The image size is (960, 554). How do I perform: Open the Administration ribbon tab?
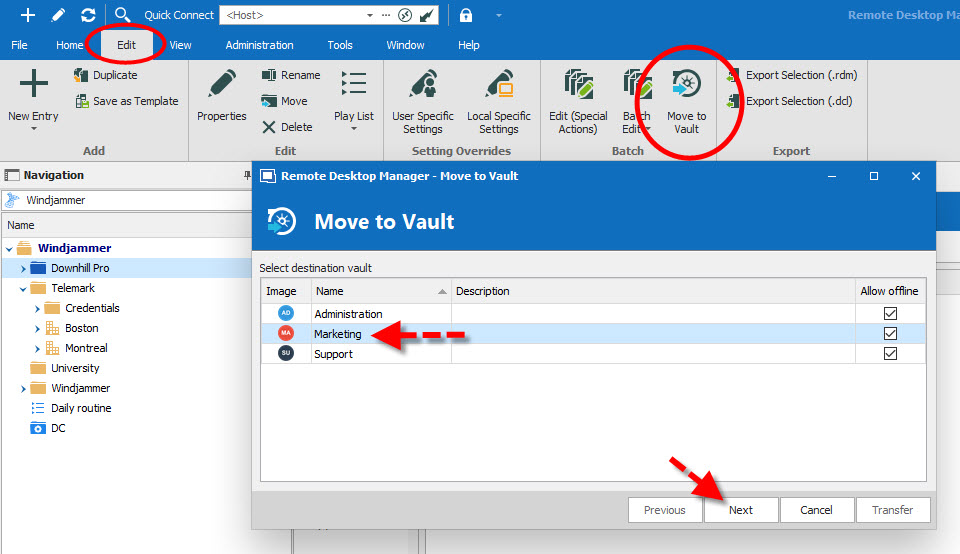click(259, 45)
